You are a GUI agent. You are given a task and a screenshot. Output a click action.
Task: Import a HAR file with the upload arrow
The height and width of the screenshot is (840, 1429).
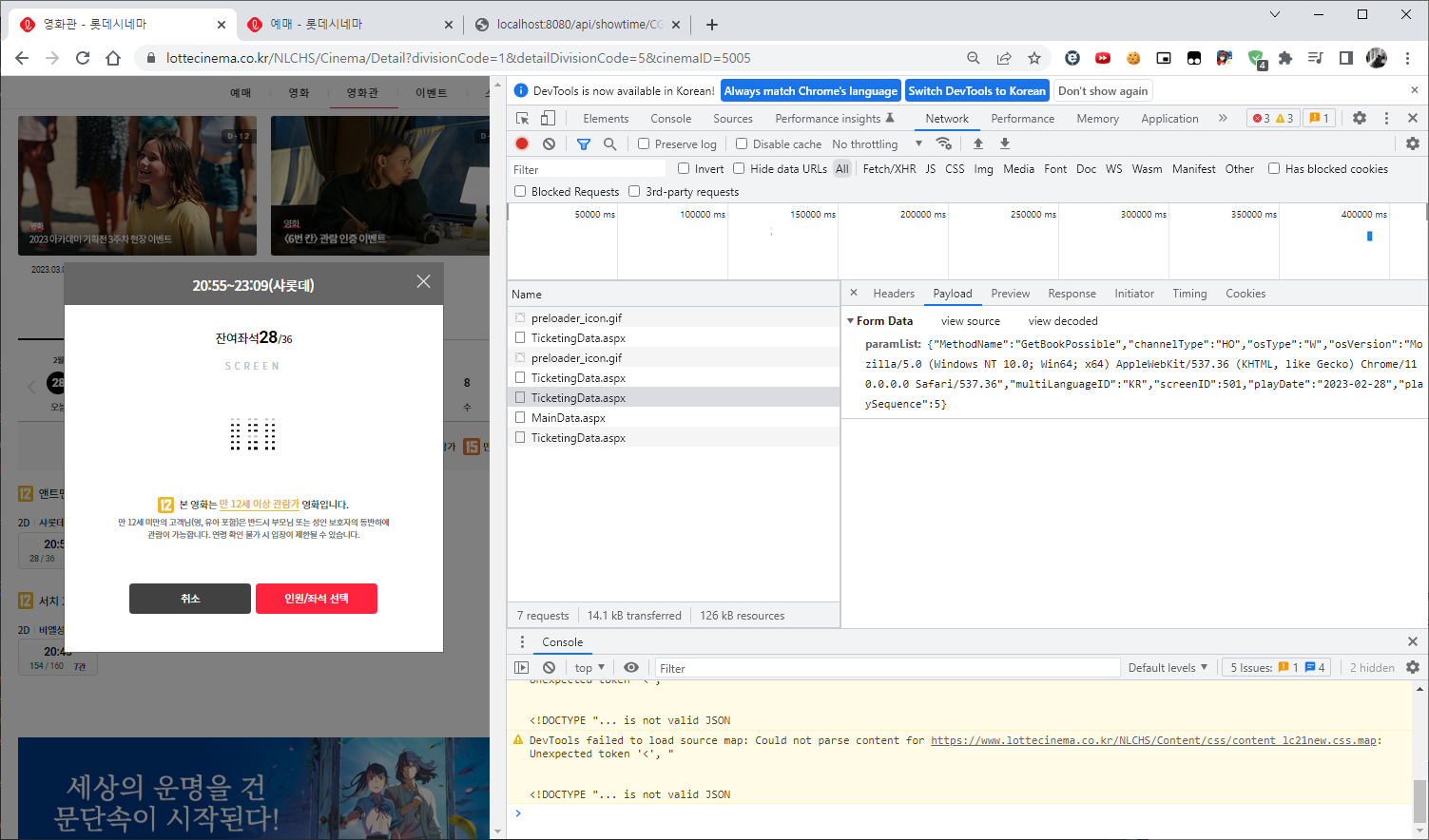[x=978, y=143]
